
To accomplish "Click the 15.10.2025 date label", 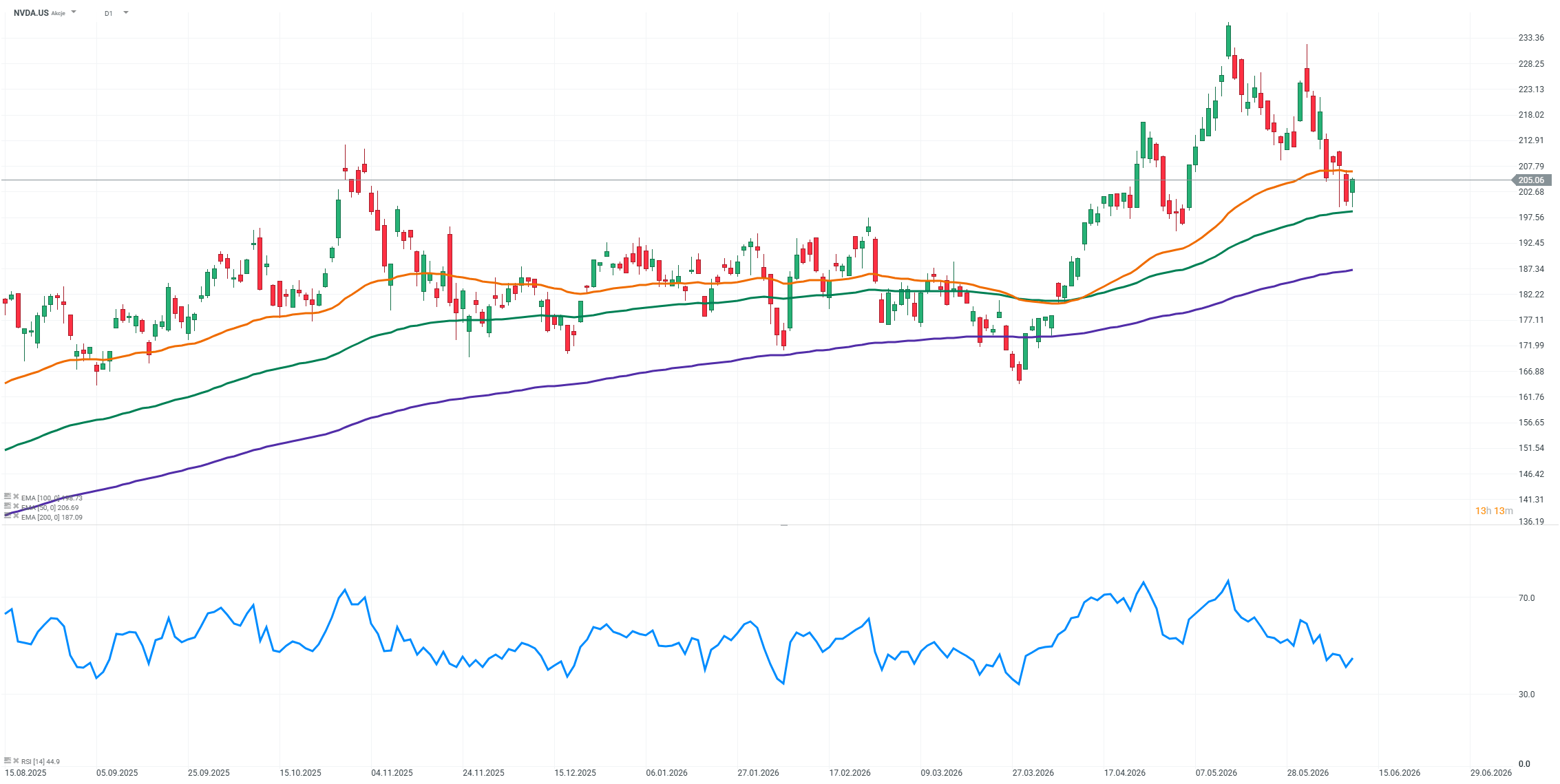I will point(300,773).
